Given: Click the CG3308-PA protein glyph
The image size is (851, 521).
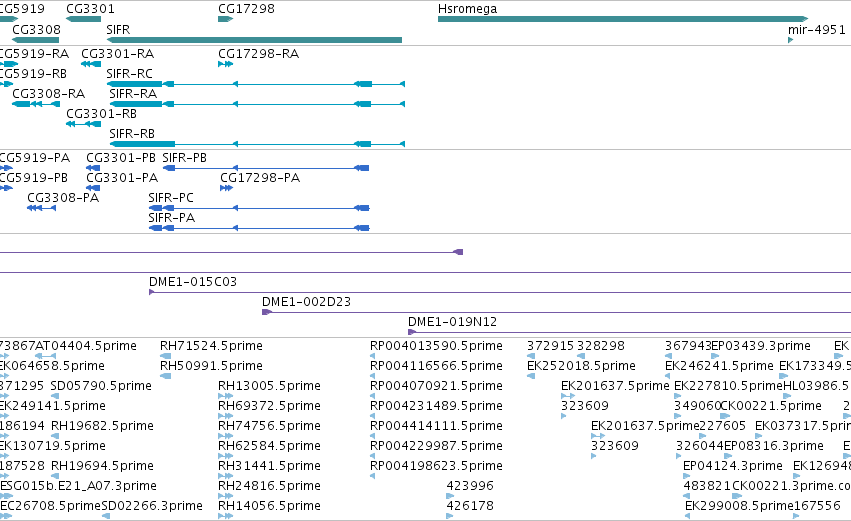Looking at the screenshot, I should click(x=41, y=208).
